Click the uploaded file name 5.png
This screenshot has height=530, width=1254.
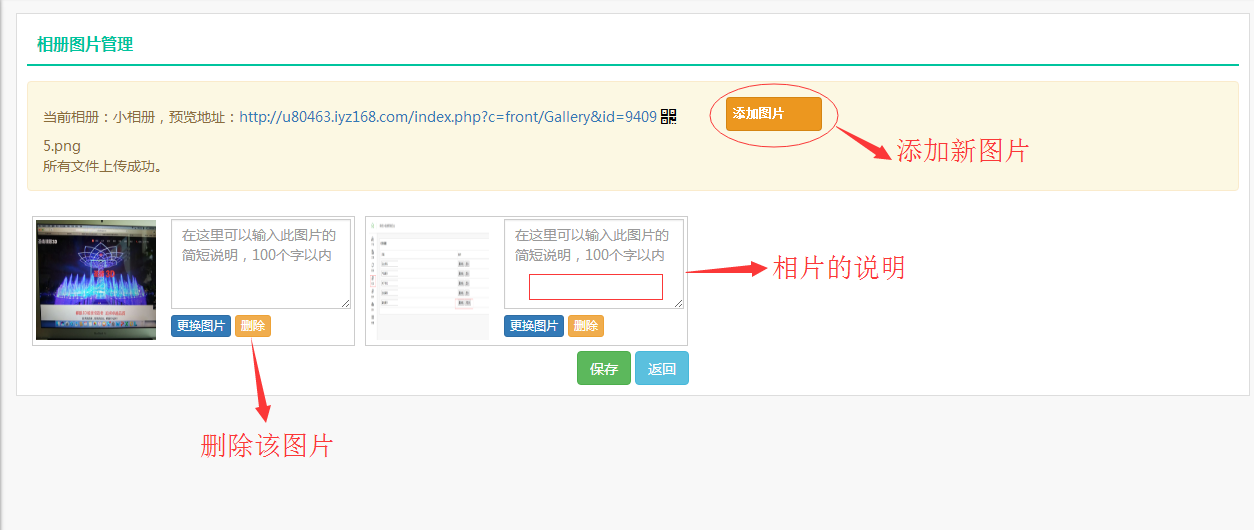click(x=62, y=146)
